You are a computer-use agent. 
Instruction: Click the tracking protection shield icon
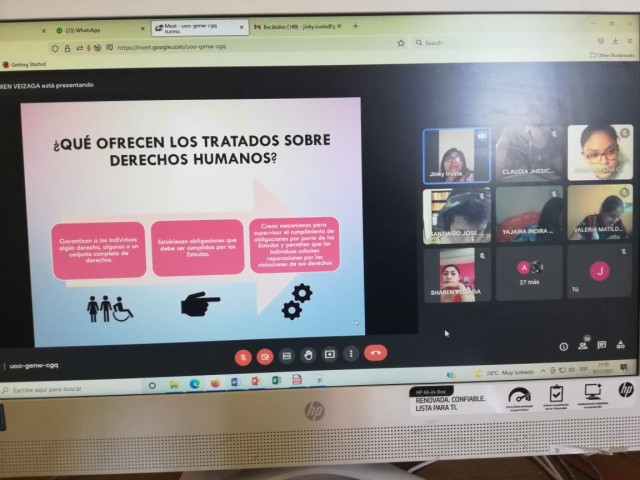coord(55,48)
